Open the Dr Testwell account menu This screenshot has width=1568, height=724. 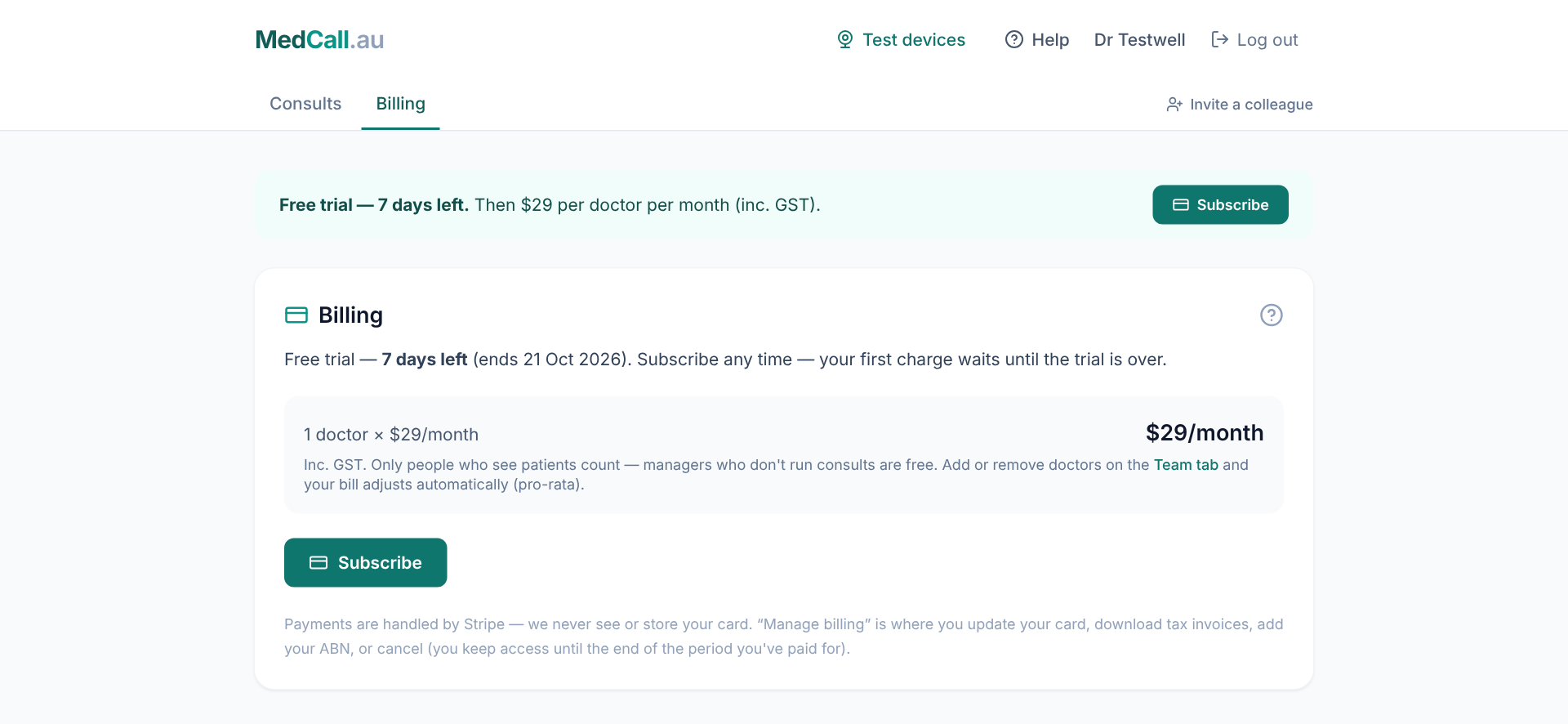[1139, 39]
